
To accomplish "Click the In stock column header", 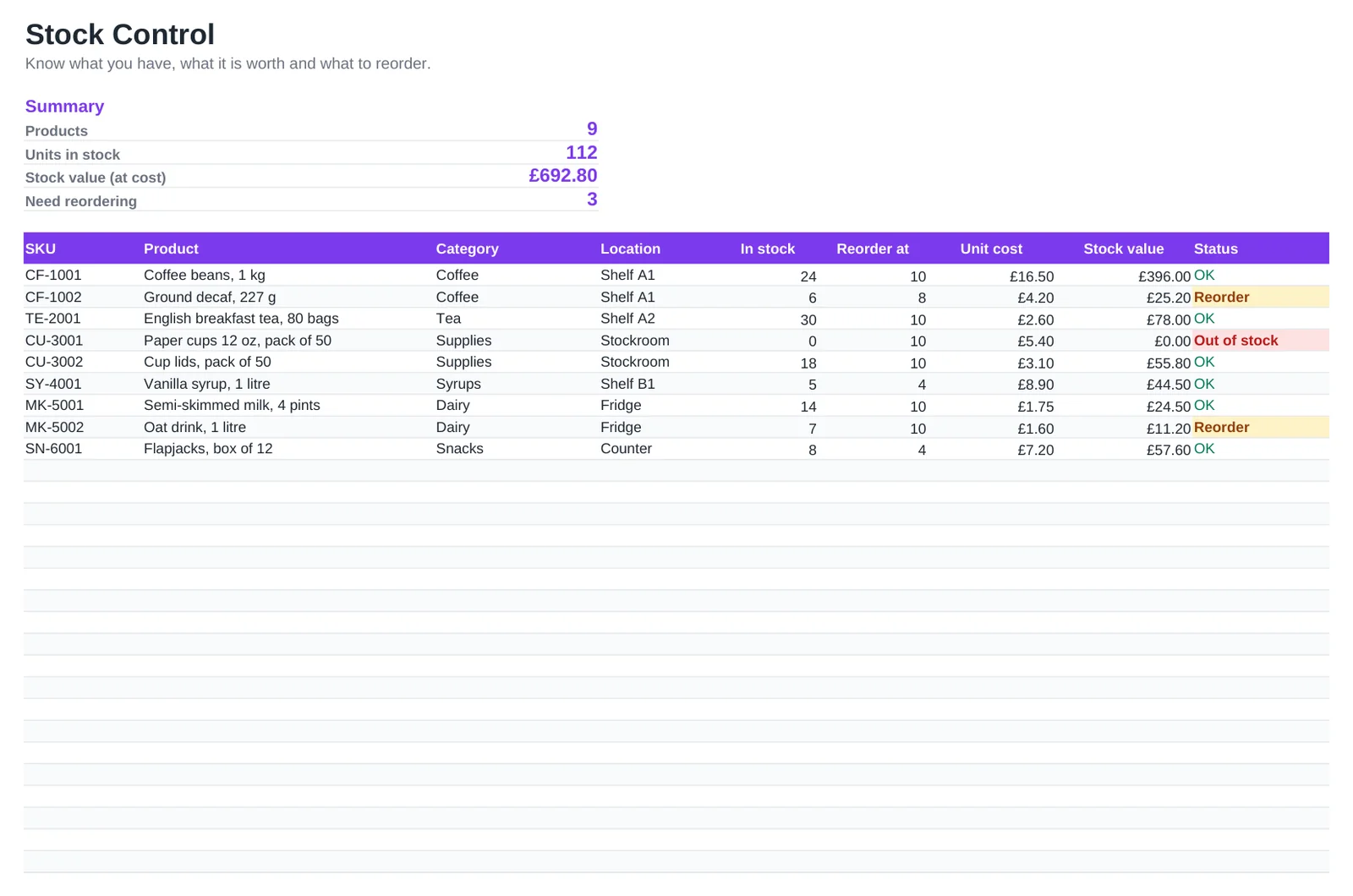I will coord(768,249).
